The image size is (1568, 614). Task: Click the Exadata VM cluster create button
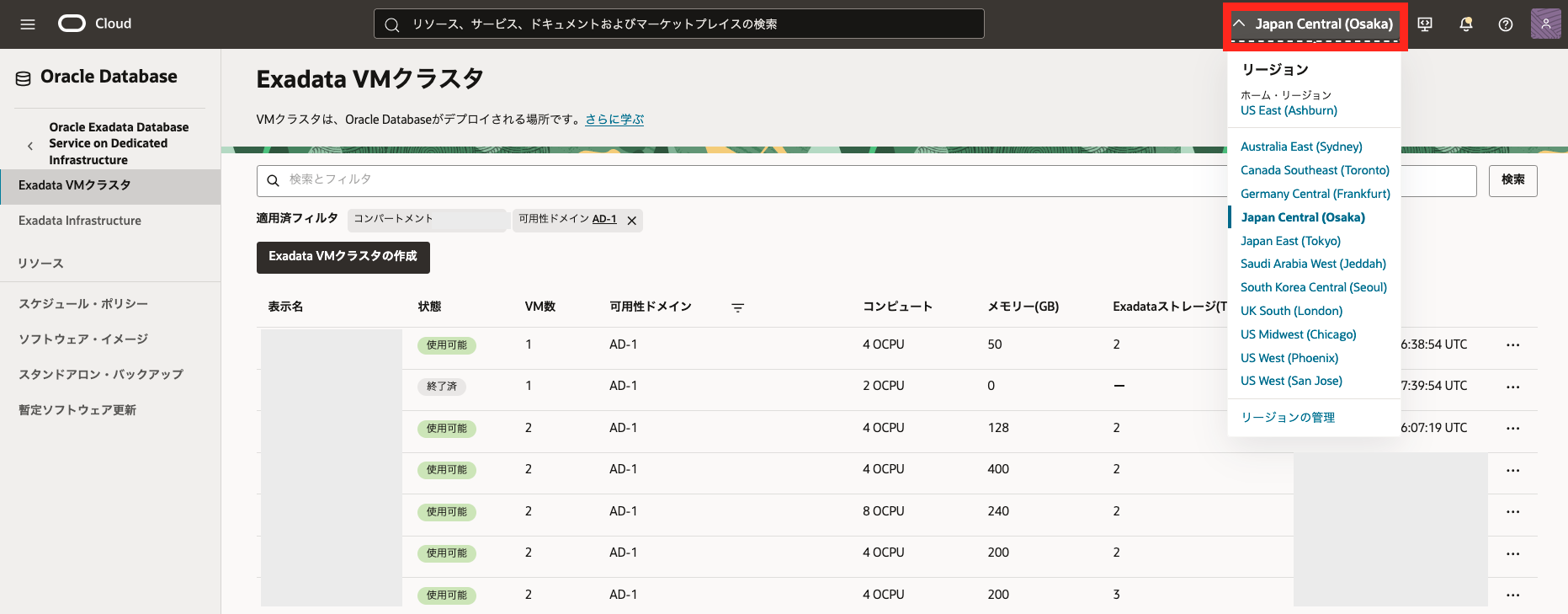343,257
